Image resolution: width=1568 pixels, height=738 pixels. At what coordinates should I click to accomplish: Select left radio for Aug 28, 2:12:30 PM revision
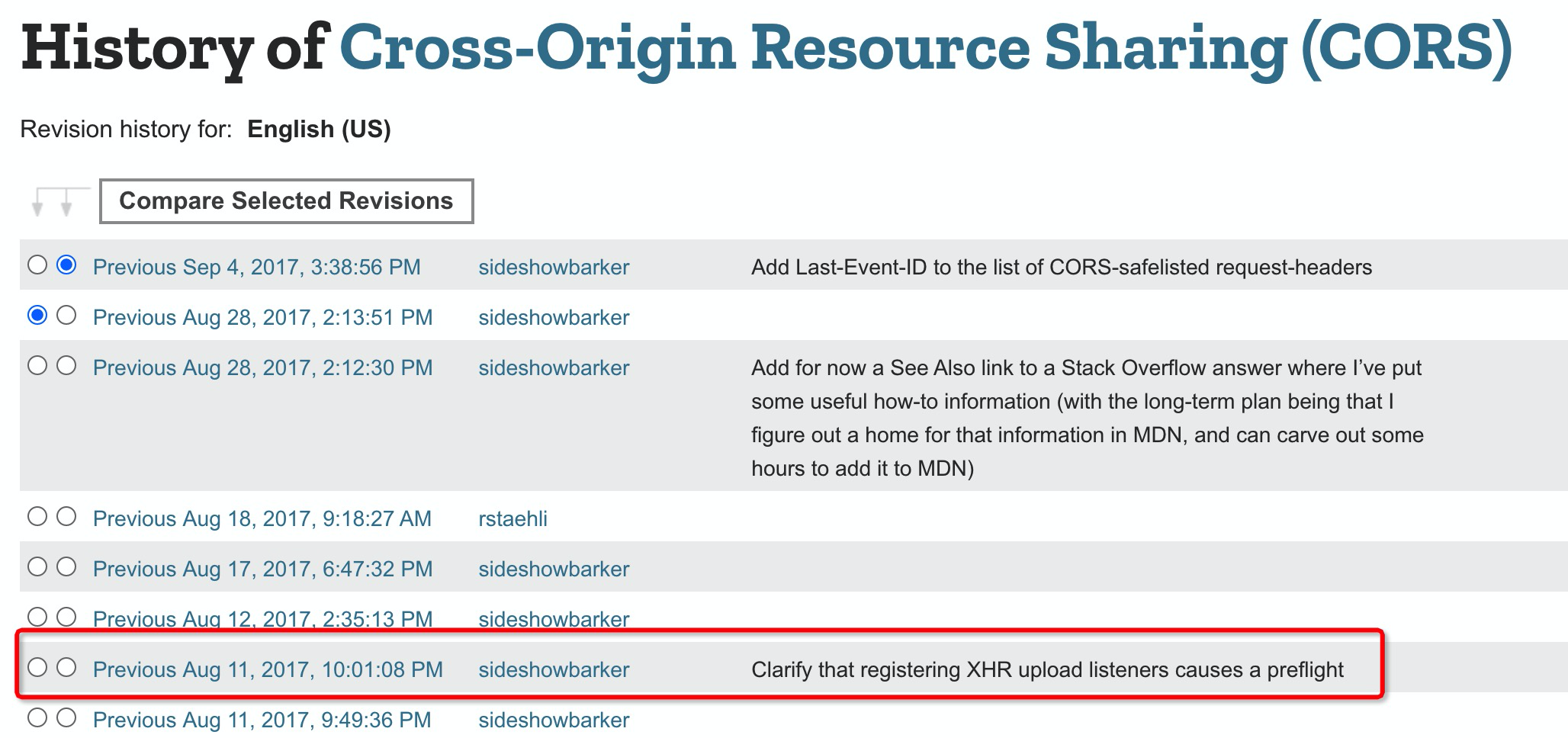click(37, 365)
